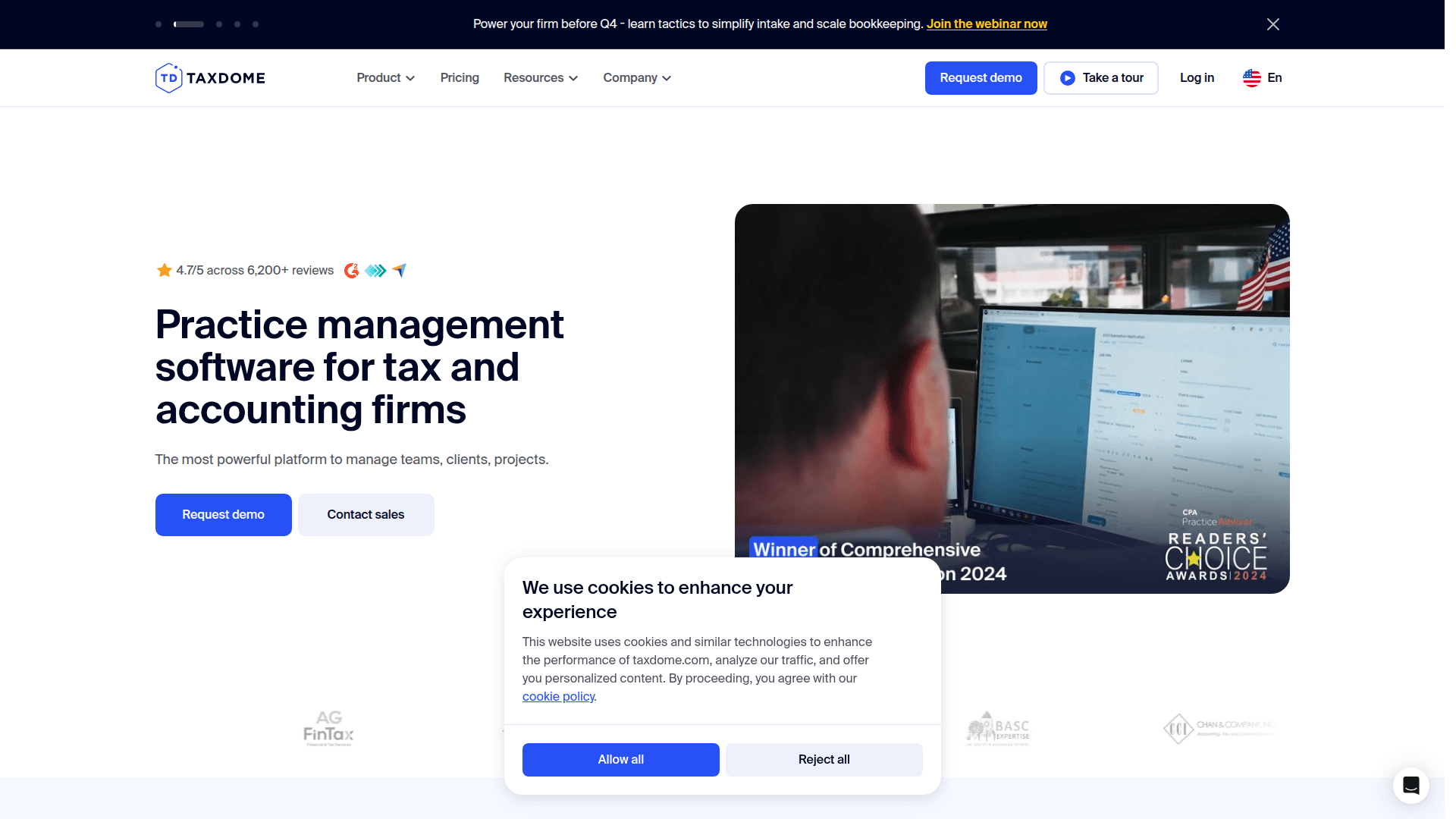The width and height of the screenshot is (1456, 819).
Task: Expand the Company dropdown menu
Action: click(x=636, y=78)
